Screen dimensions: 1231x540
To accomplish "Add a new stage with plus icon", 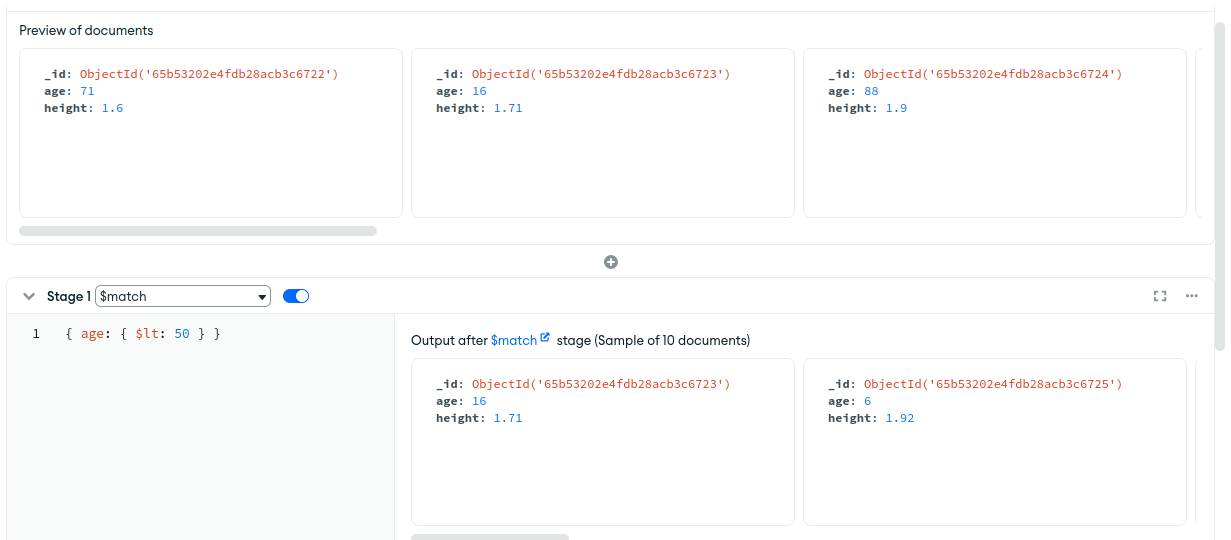I will click(x=611, y=262).
